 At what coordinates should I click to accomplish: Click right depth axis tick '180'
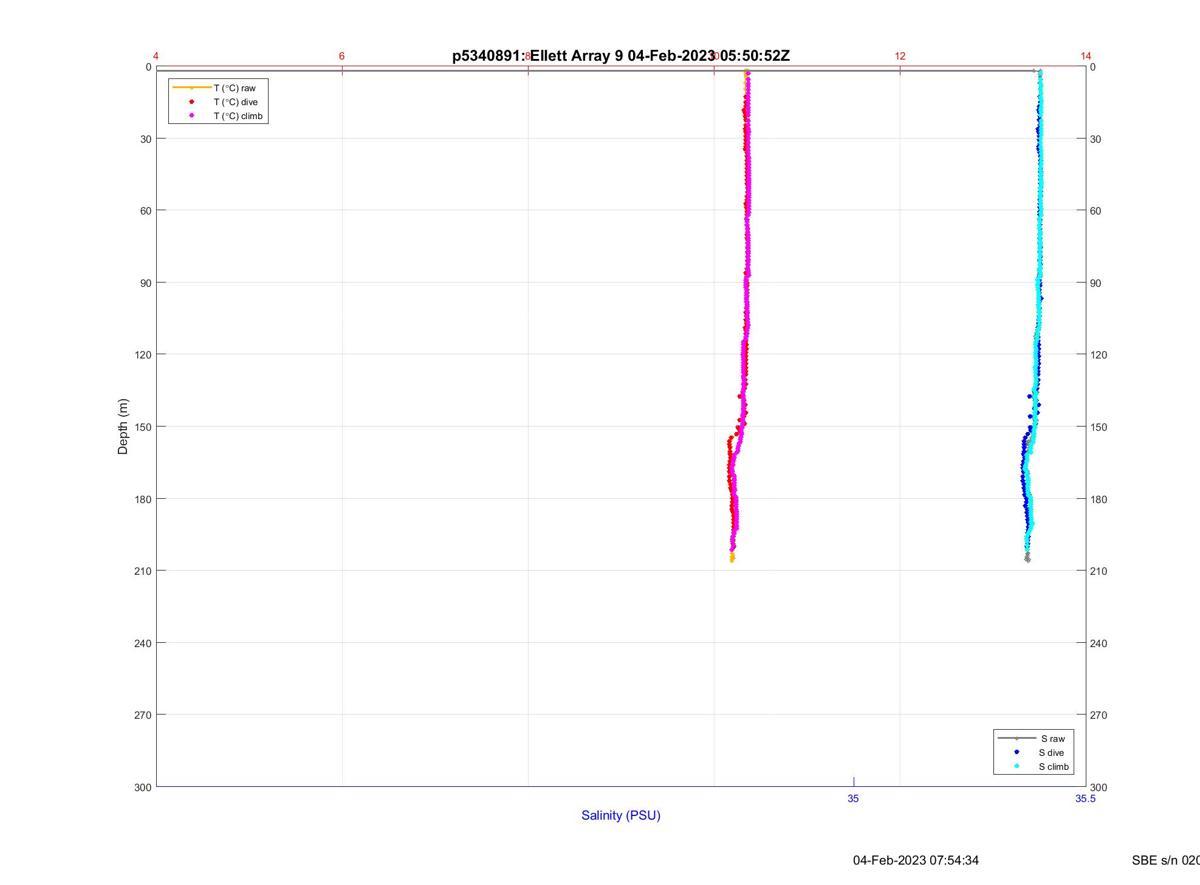pyautogui.click(x=1099, y=499)
